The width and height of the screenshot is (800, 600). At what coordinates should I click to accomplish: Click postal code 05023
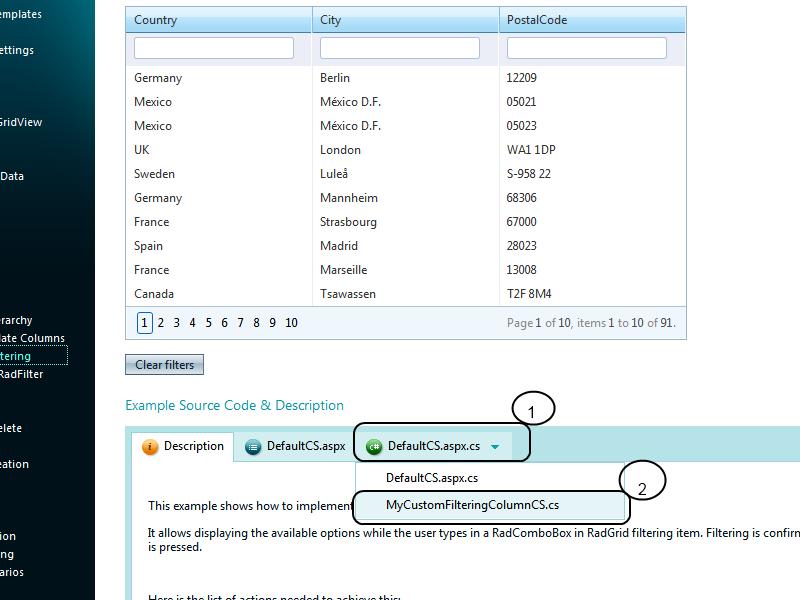pos(521,126)
